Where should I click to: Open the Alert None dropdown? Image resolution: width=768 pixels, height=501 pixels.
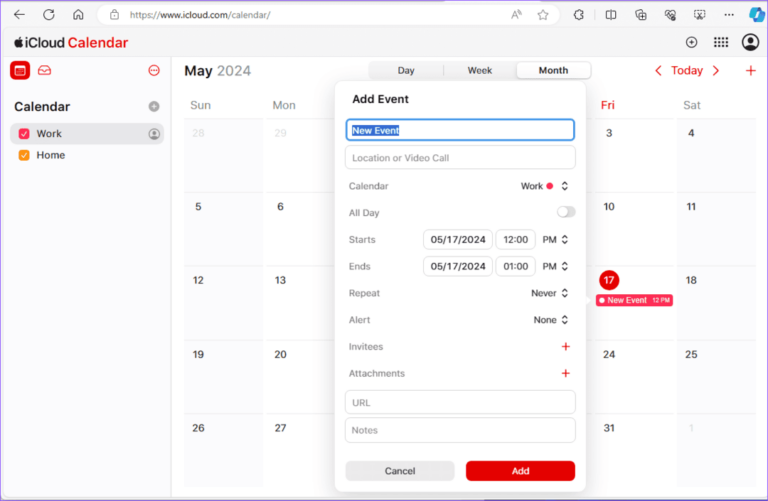[551, 320]
